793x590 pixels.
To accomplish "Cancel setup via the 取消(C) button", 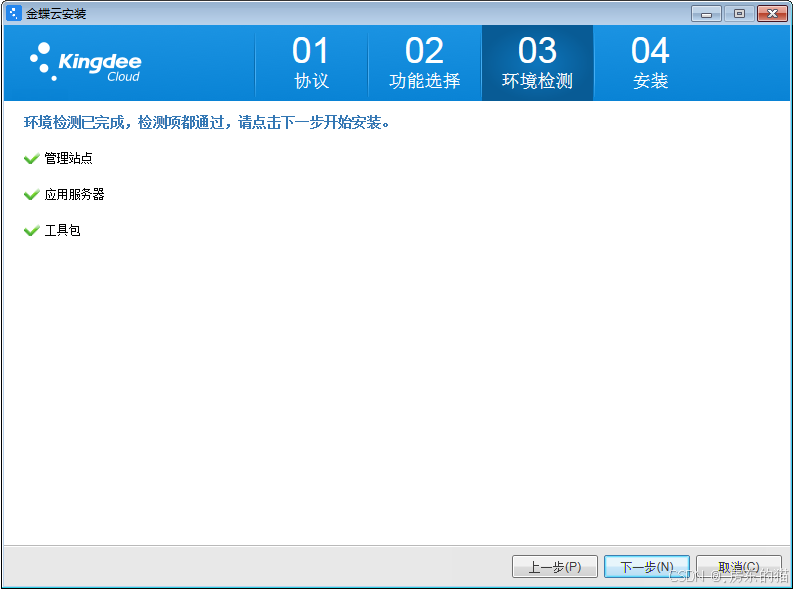I will [739, 566].
